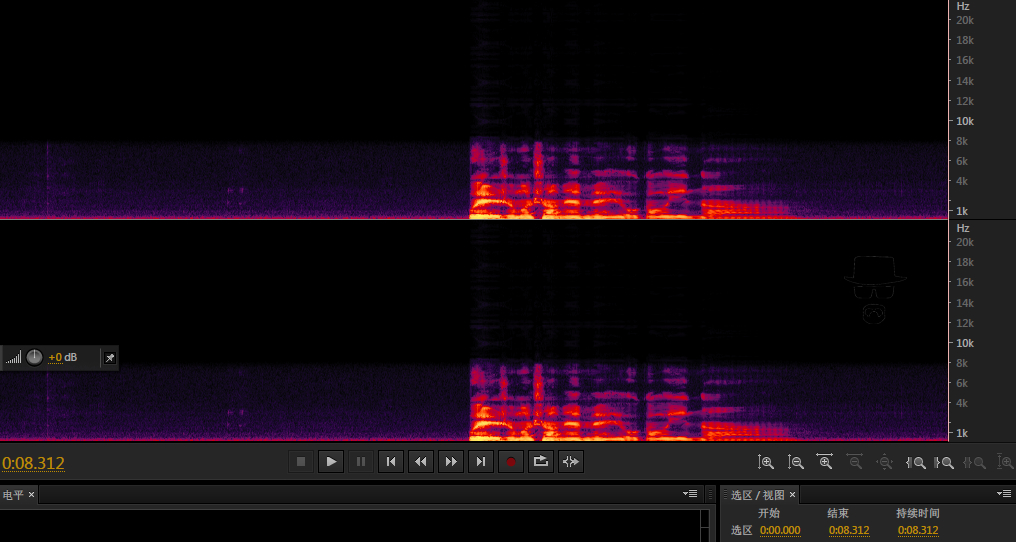
Task: Click the 选区 row label
Action: (742, 530)
